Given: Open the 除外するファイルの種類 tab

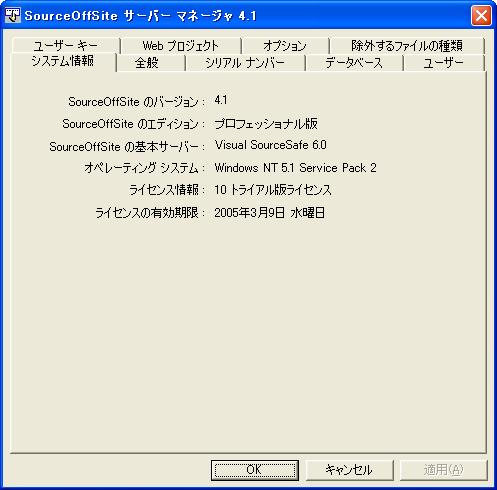Looking at the screenshot, I should pyautogui.click(x=407, y=46).
